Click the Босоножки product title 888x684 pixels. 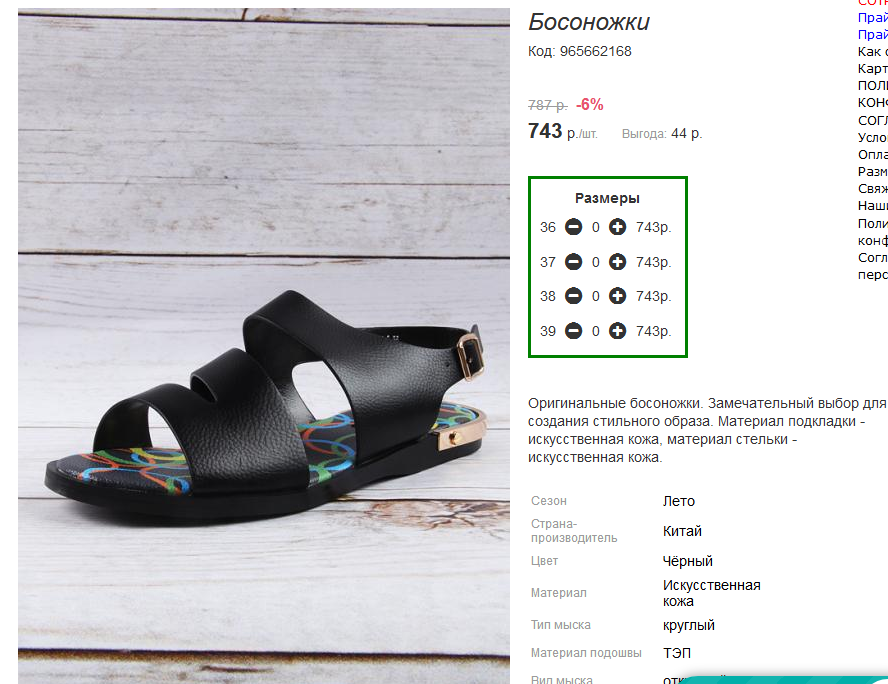pyautogui.click(x=588, y=22)
